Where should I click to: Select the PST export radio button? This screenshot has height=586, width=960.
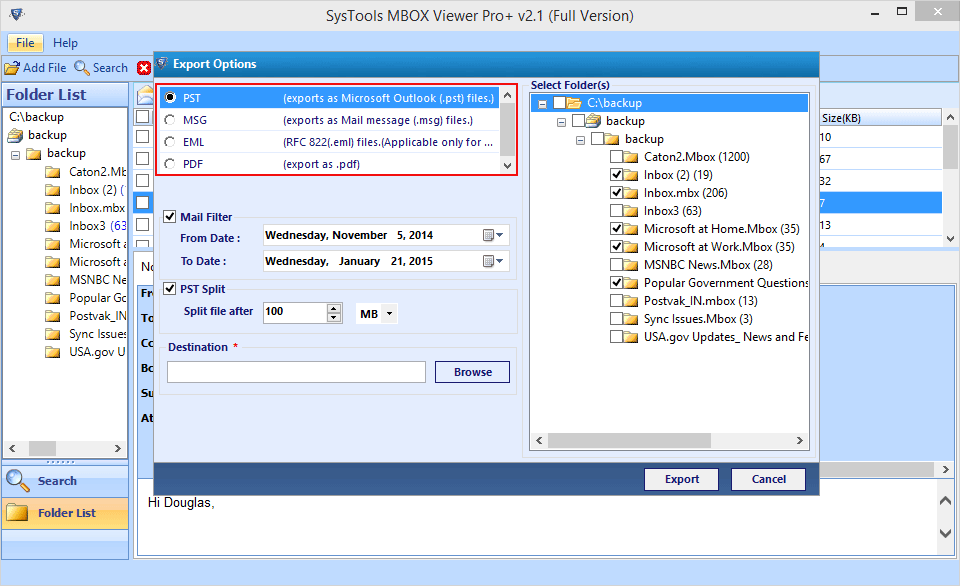tap(170, 98)
